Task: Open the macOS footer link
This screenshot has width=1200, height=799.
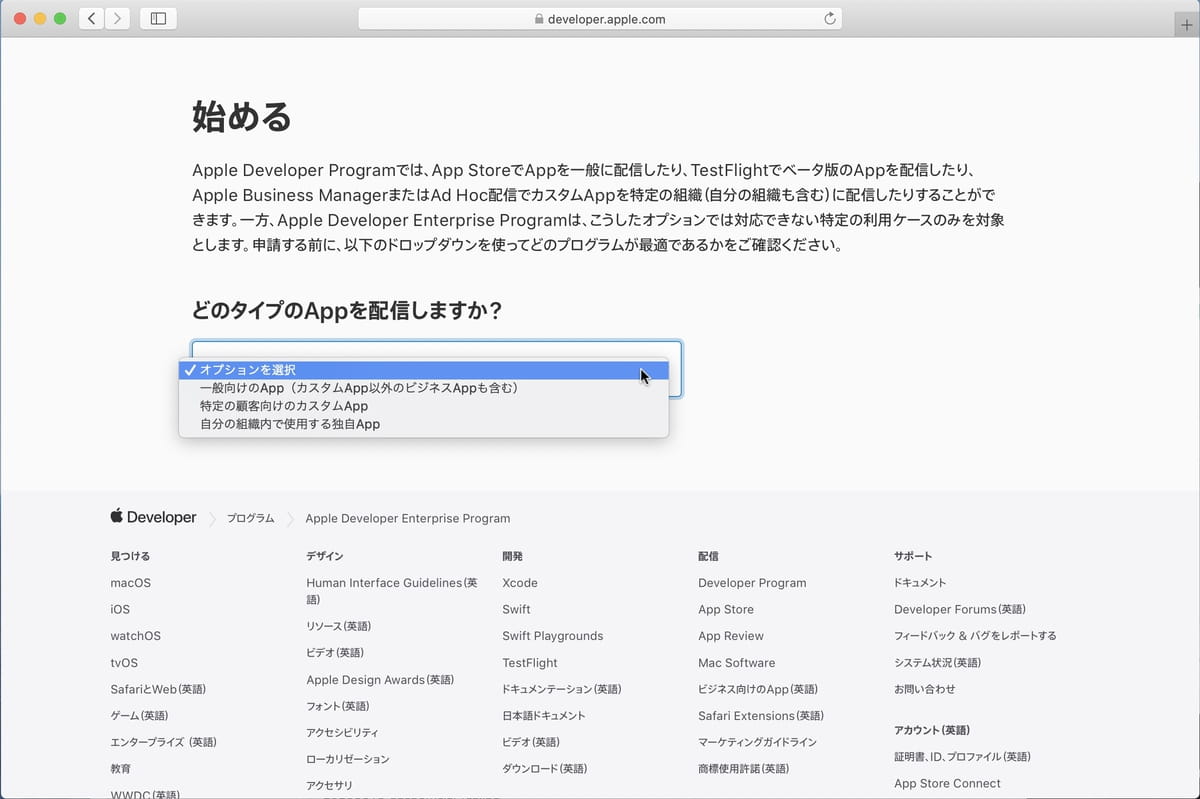Action: [x=131, y=583]
